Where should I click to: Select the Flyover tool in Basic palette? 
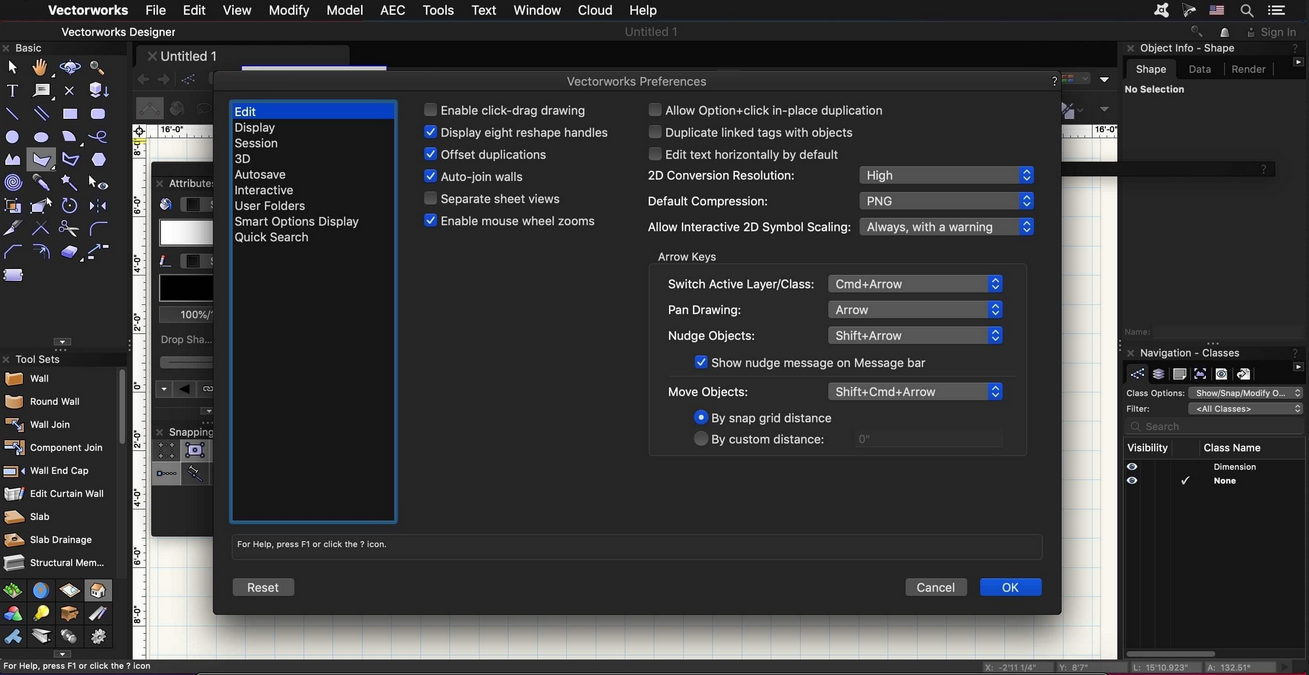tap(70, 68)
